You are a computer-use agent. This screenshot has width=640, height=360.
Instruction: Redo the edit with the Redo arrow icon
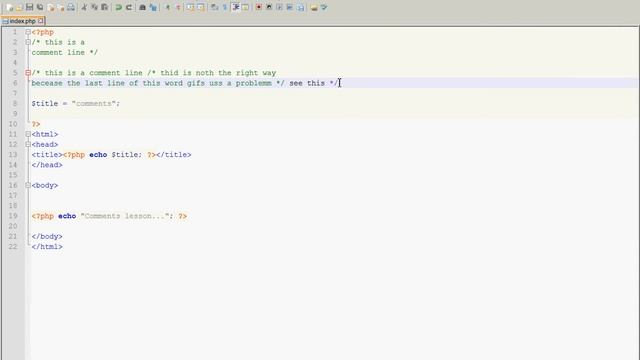pyautogui.click(x=129, y=7)
